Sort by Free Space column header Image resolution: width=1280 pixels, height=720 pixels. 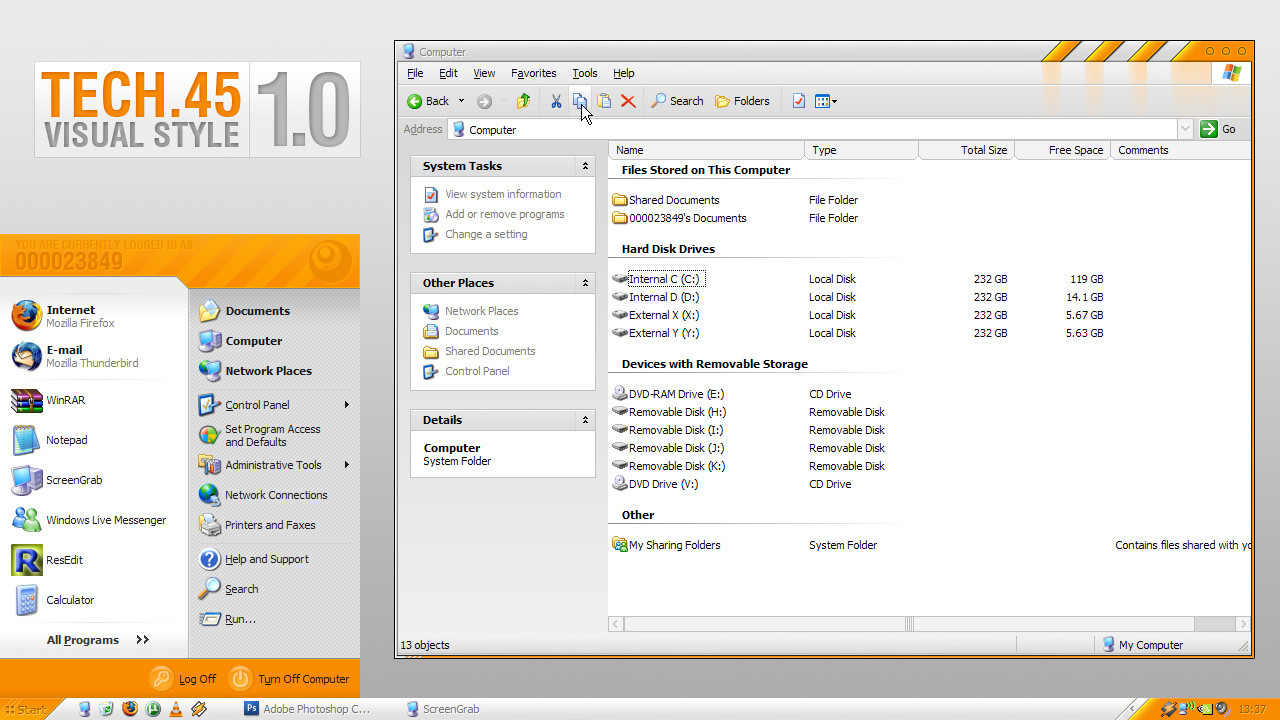click(1061, 150)
